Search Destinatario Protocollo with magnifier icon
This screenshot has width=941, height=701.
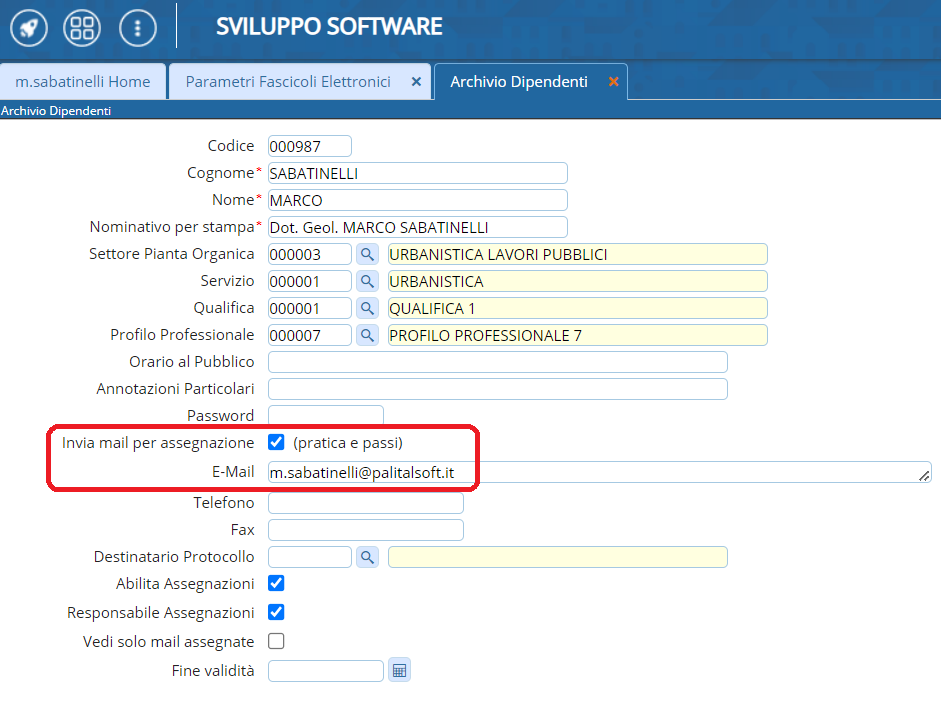coord(367,557)
